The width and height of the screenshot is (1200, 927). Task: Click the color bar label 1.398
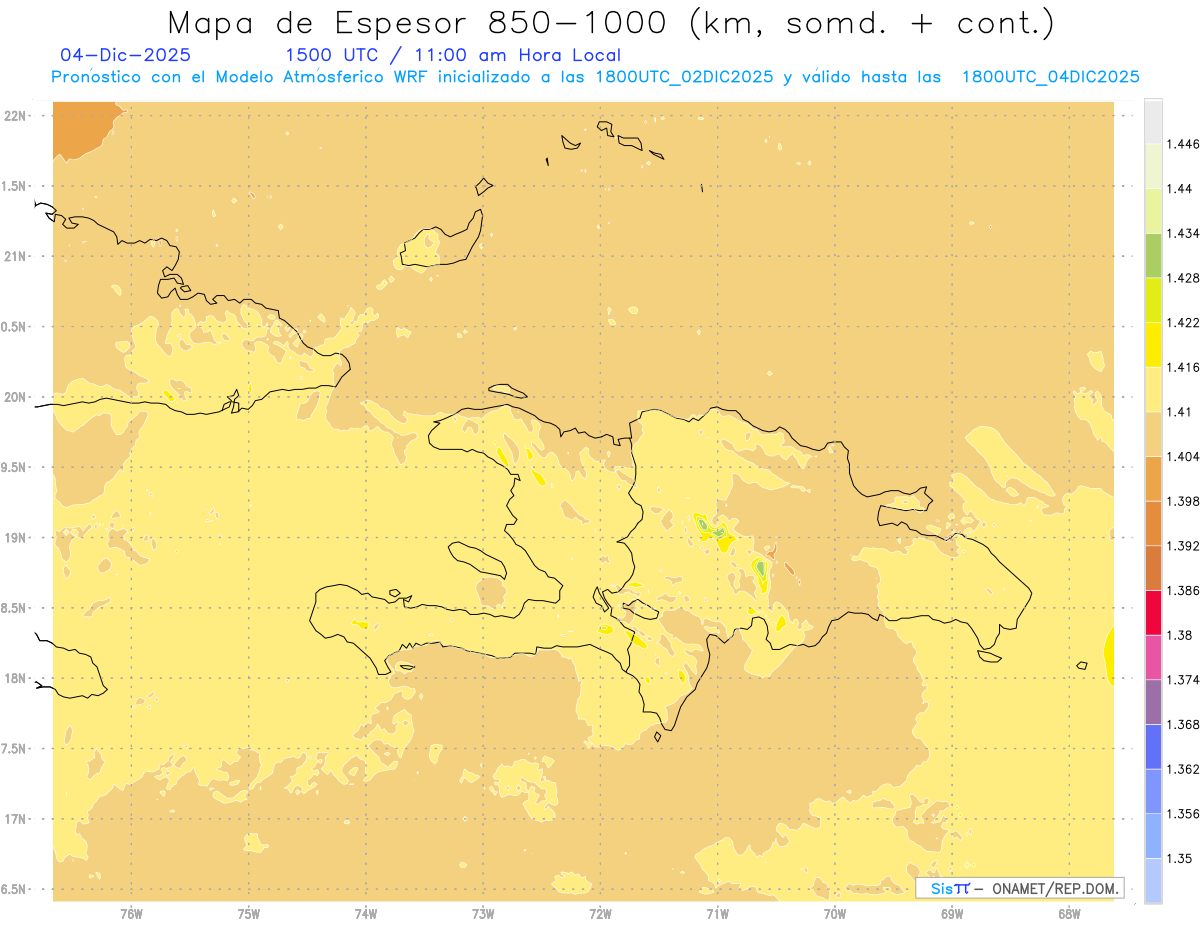1183,501
